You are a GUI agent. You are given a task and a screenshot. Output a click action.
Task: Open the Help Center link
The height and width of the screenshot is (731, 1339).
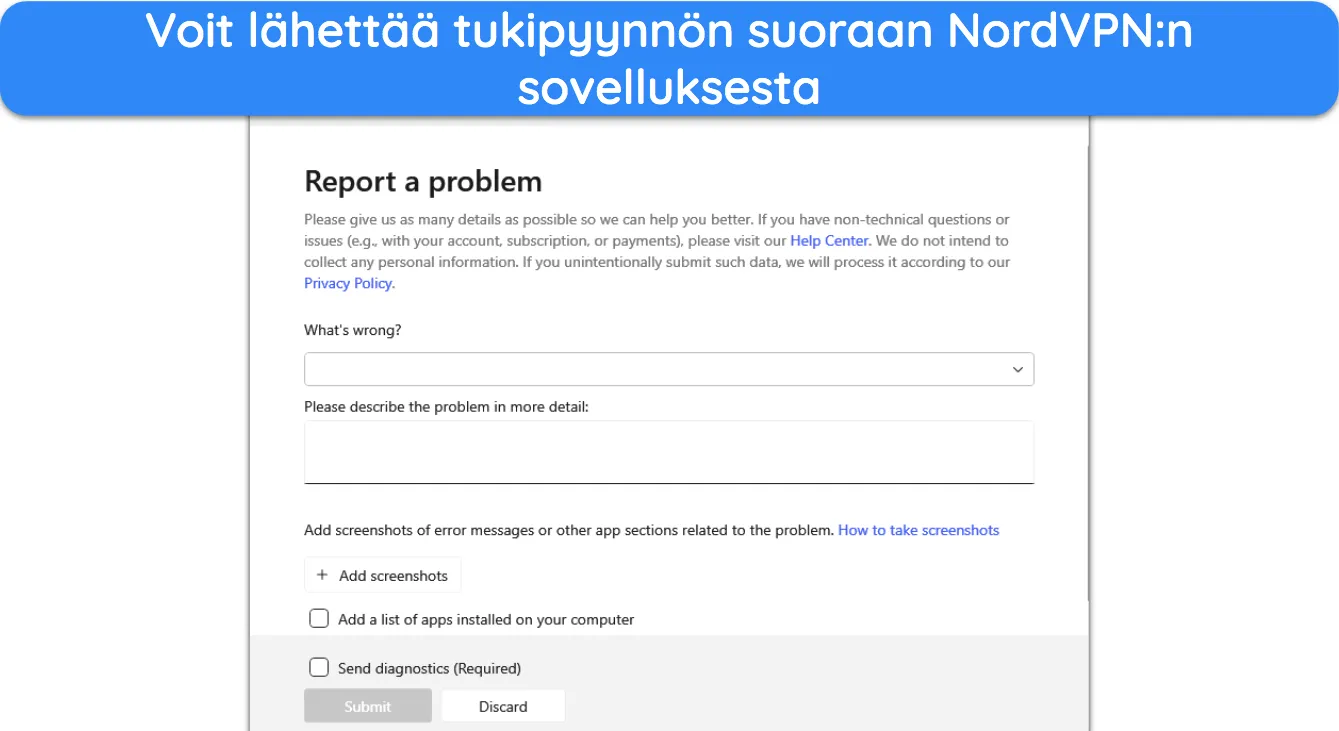829,241
